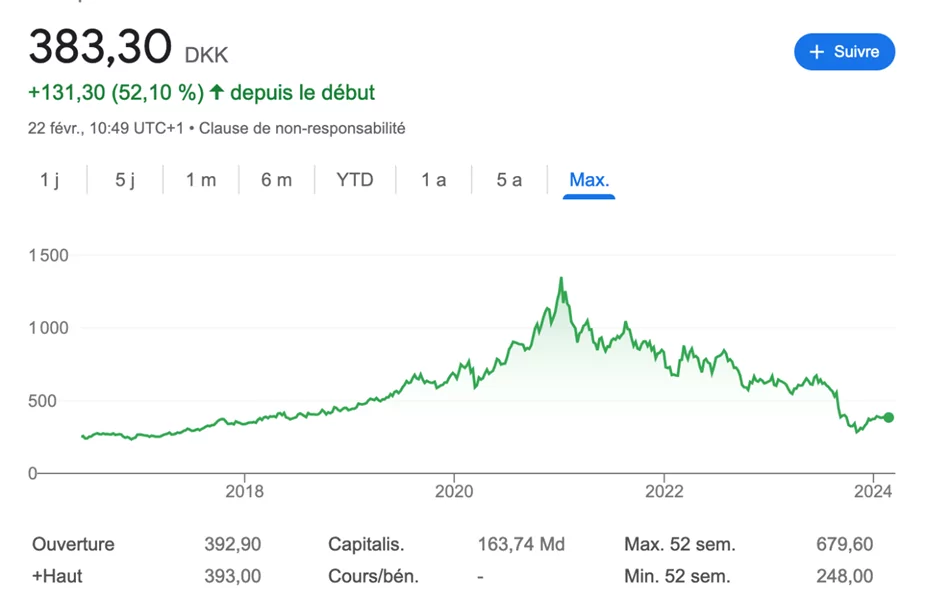Choose the 5 a time range
This screenshot has height=600, width=926.
point(509,180)
